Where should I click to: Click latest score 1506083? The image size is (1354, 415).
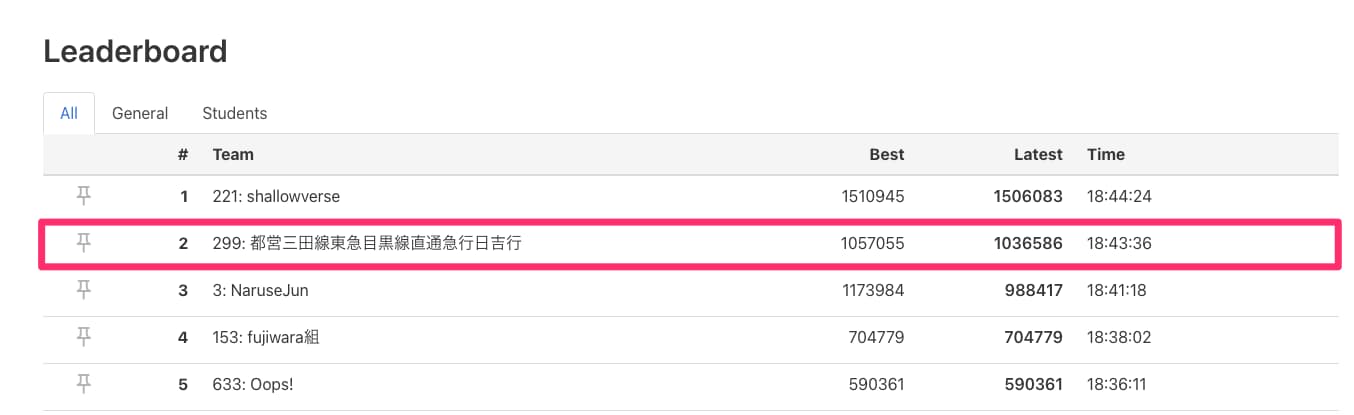point(1027,197)
